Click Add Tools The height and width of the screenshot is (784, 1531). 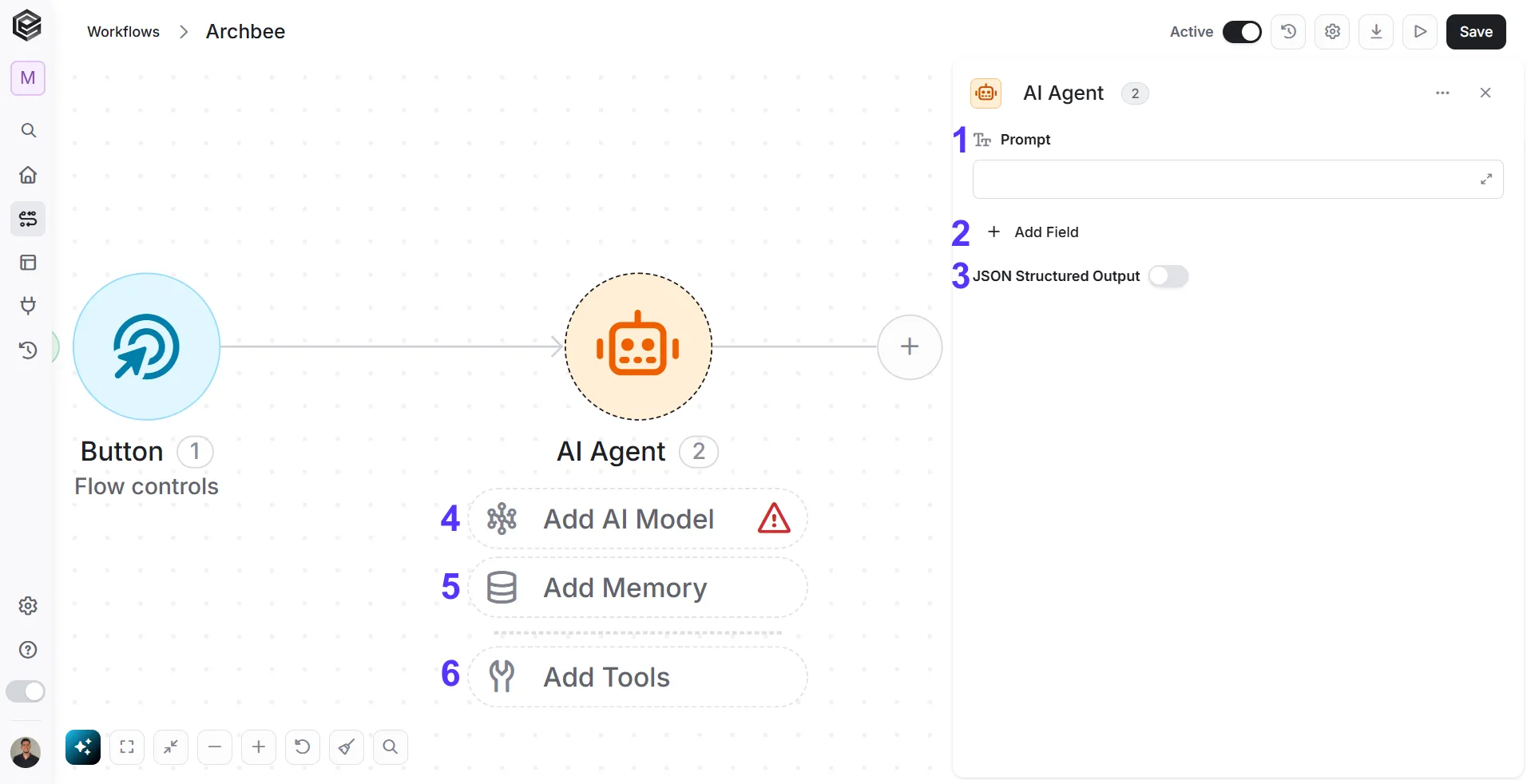click(x=637, y=677)
